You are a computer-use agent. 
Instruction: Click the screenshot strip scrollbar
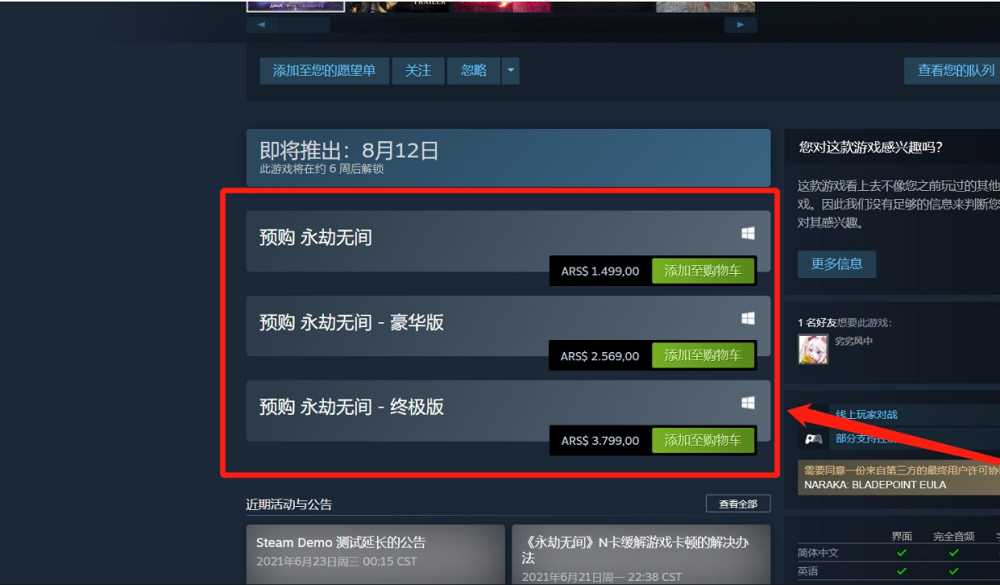(x=304, y=25)
